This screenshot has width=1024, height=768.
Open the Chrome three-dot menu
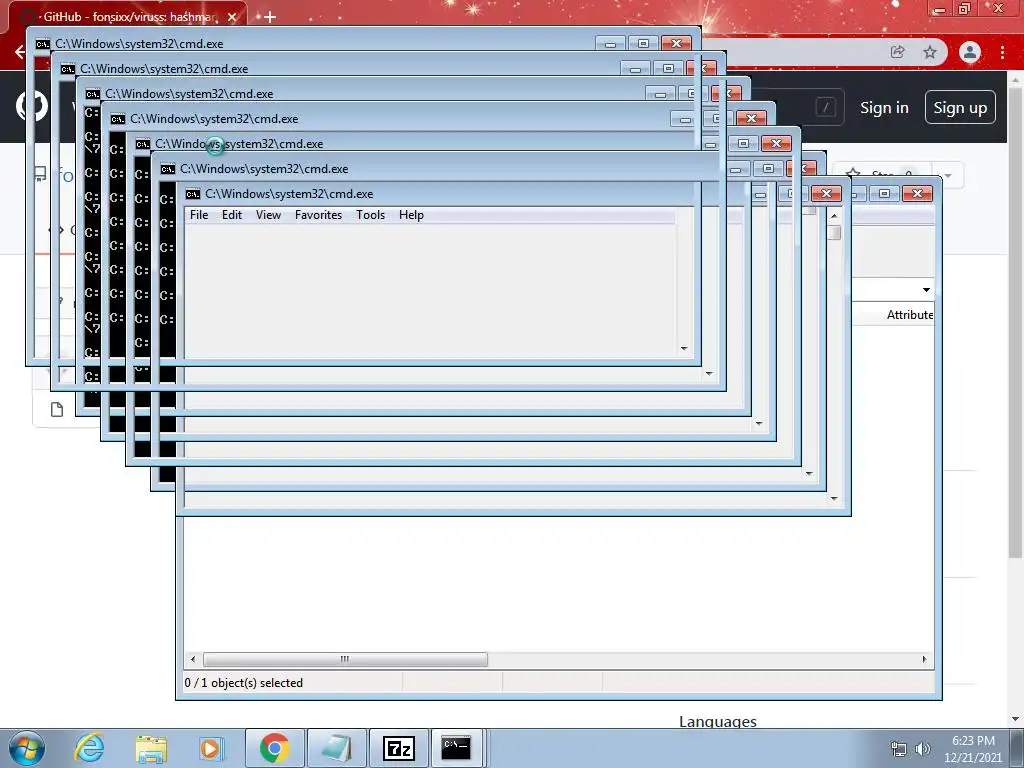[1002, 52]
